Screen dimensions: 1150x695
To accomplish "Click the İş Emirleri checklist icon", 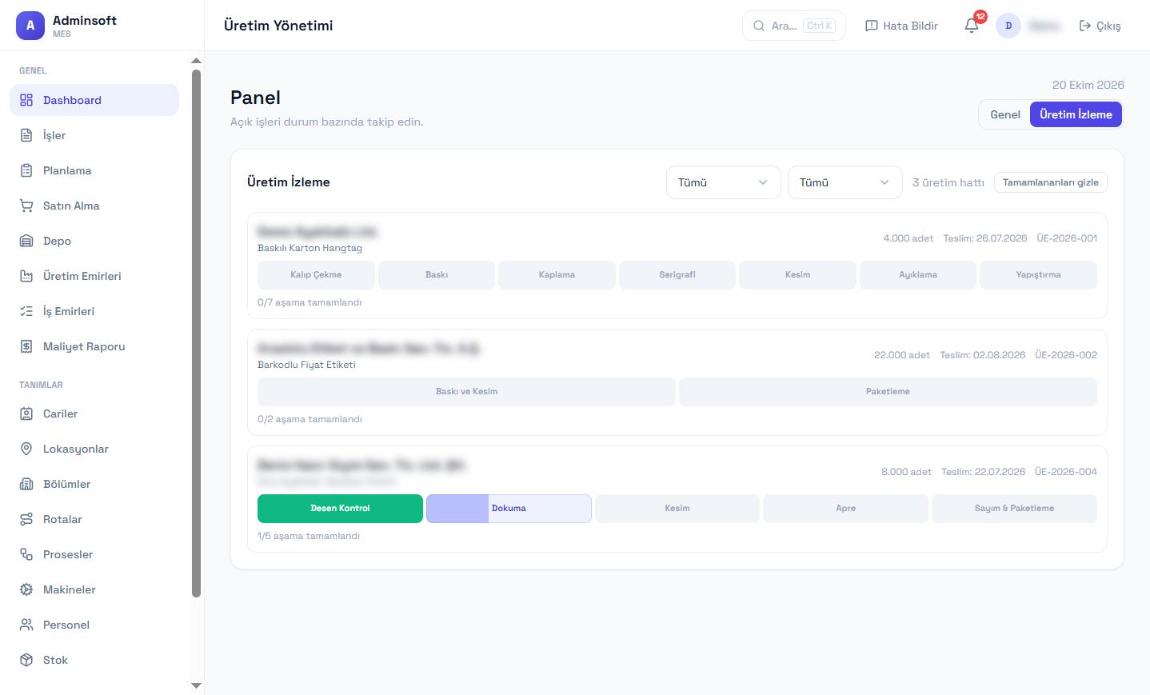I will 26,311.
